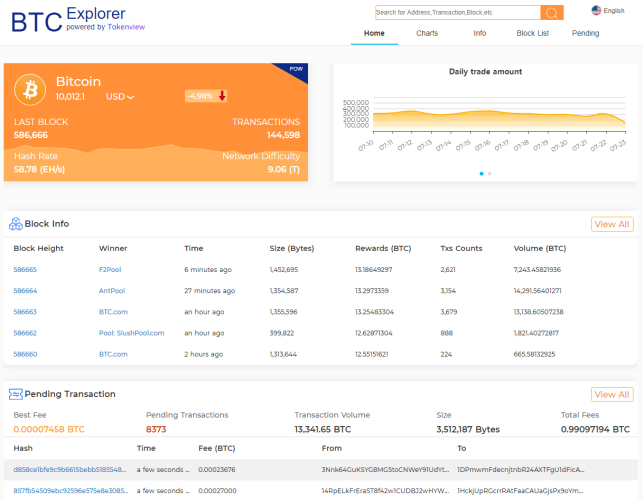Click the US flag language icon
Viewport: 643px width, 500px height.
[596, 10]
